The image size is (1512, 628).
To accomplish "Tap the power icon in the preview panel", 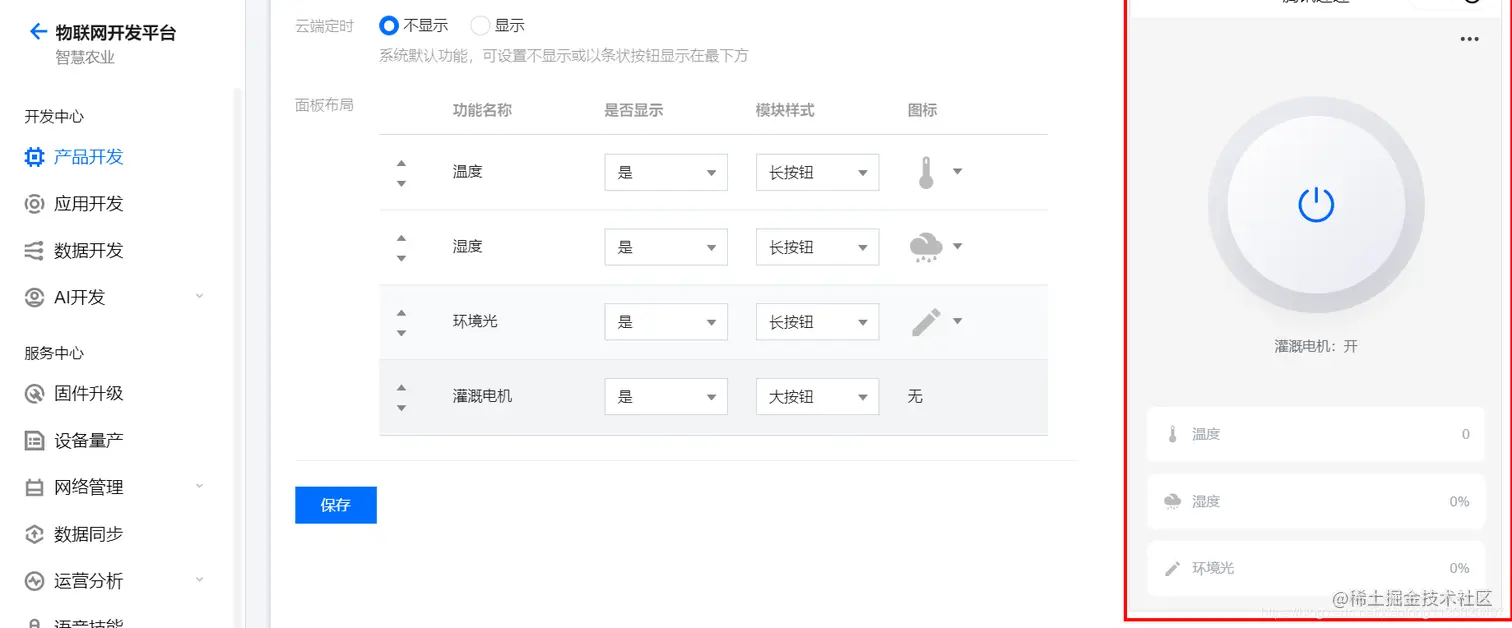I will [1316, 204].
